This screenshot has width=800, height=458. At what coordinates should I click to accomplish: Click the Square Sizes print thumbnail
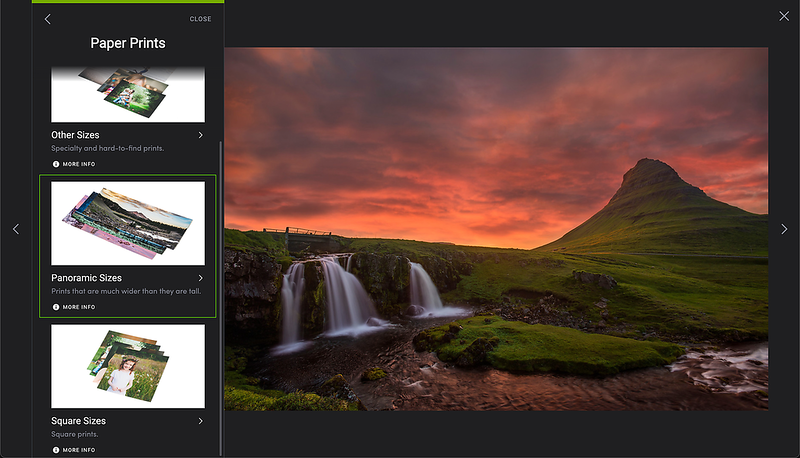pos(128,366)
